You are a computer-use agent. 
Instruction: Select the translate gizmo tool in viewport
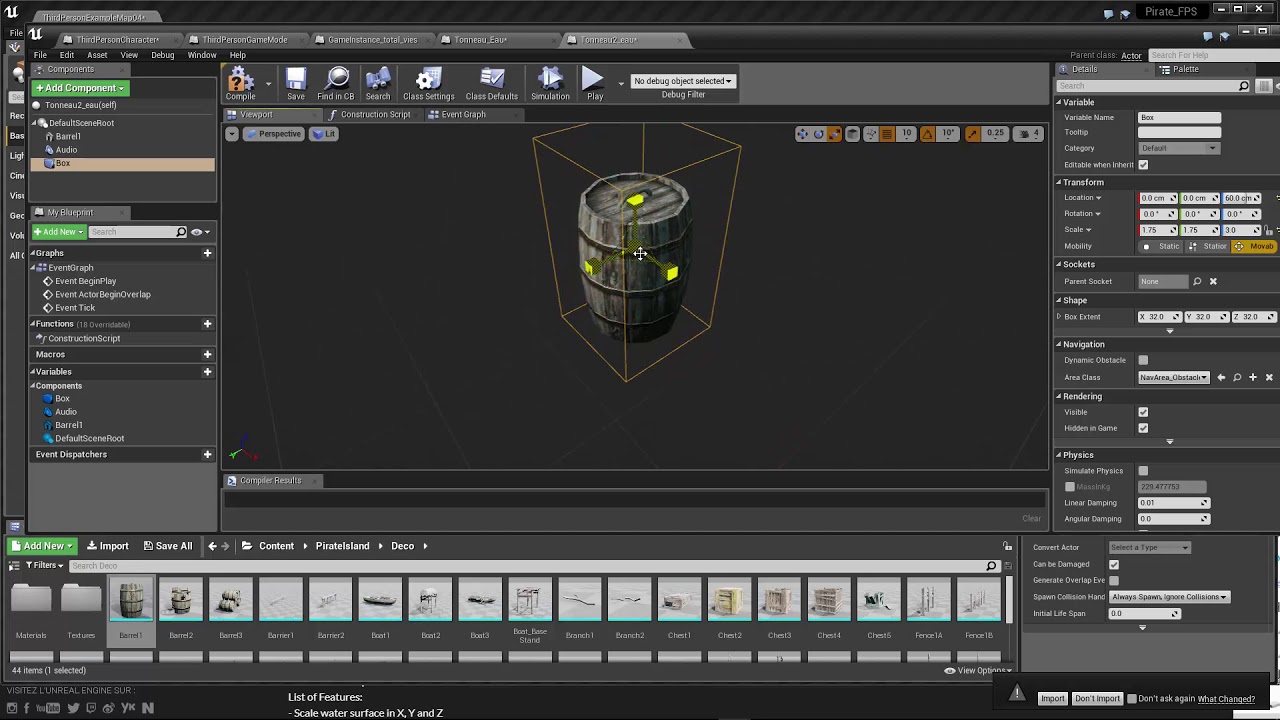(x=802, y=134)
